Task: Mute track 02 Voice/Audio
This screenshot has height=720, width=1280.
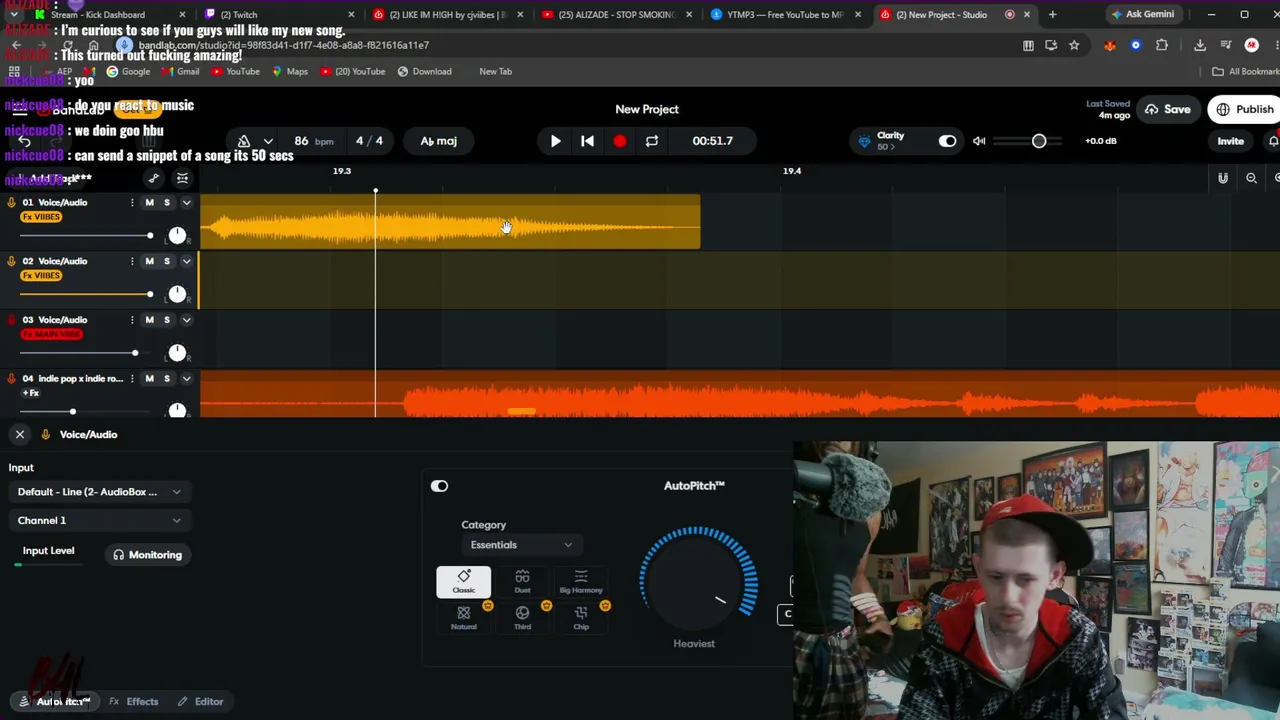Action: (x=150, y=262)
